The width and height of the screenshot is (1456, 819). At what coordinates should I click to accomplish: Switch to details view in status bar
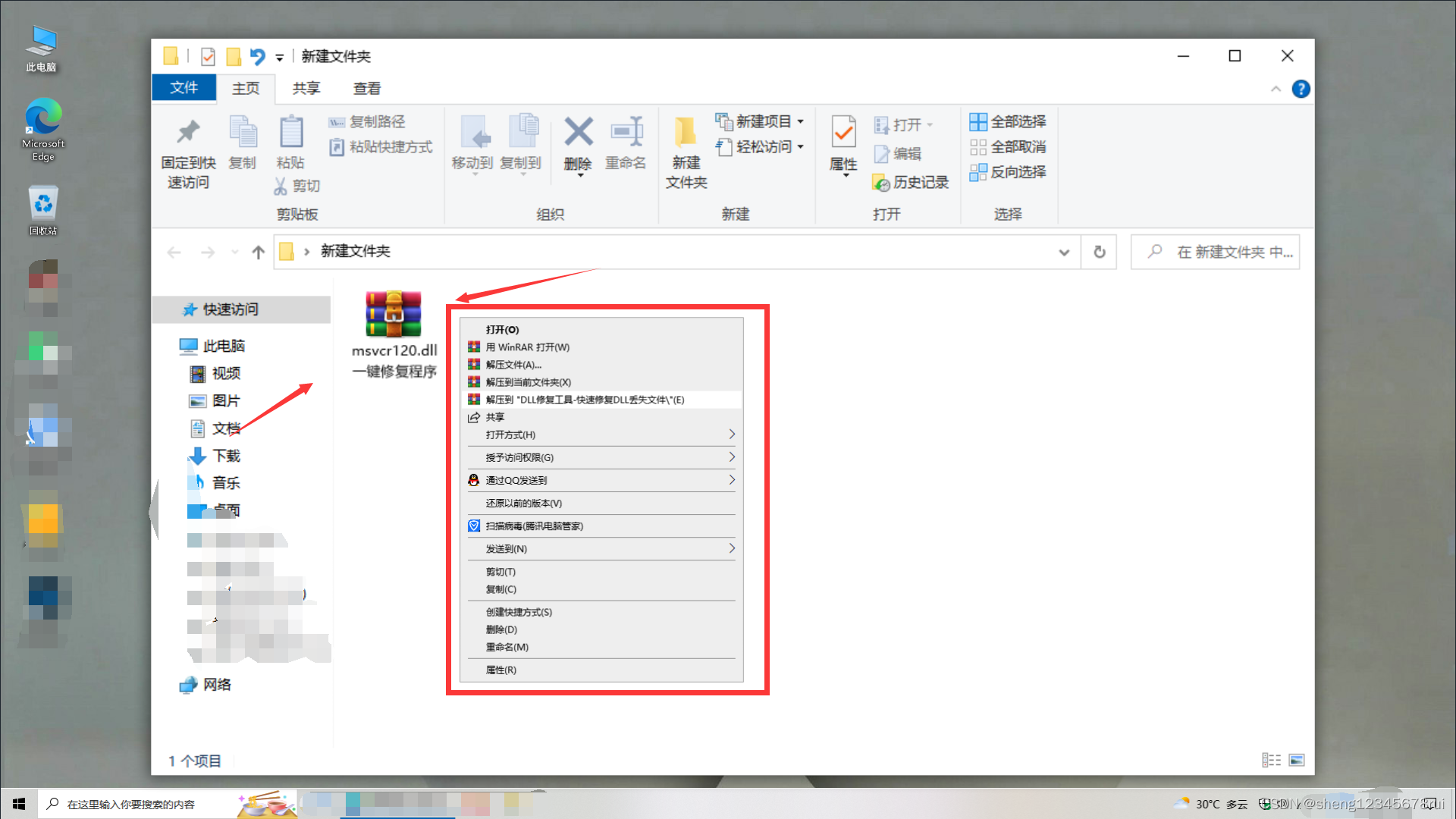click(1271, 760)
